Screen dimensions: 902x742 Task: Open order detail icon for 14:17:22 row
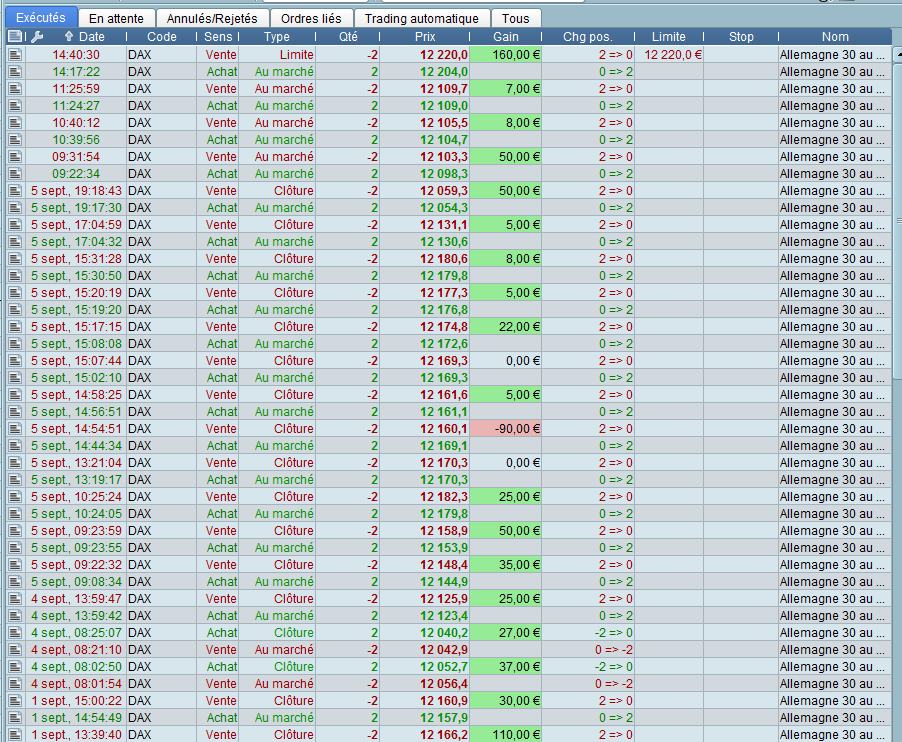coord(16,72)
